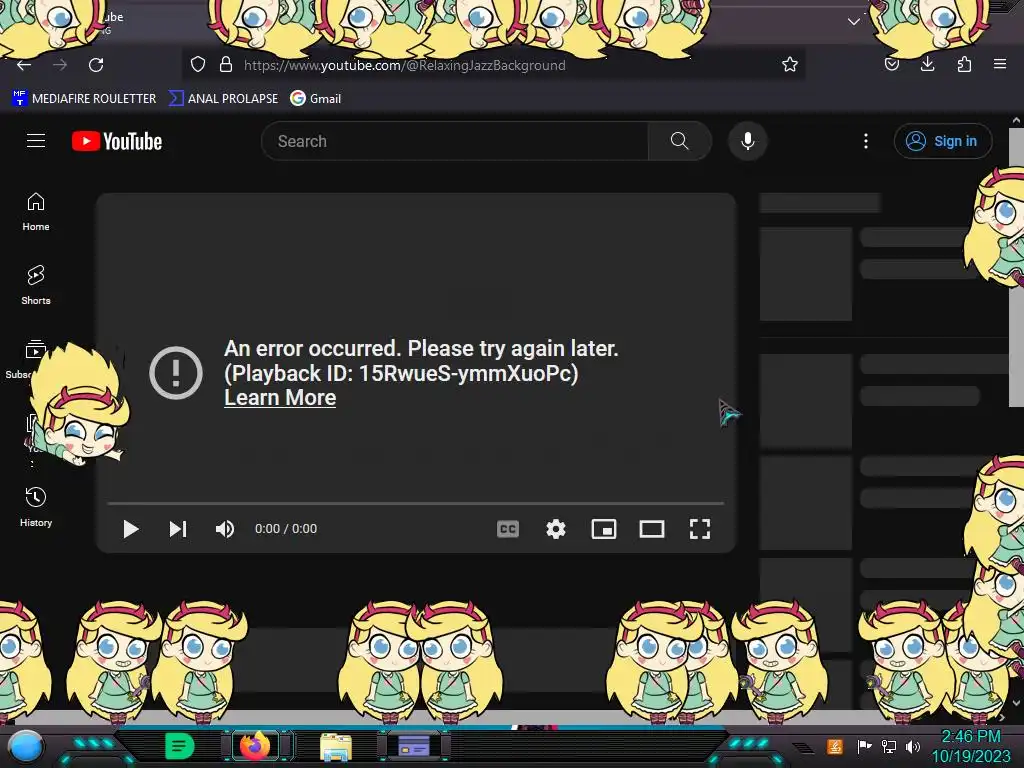1024x768 pixels.
Task: Click the video progress bar
Action: 415,504
